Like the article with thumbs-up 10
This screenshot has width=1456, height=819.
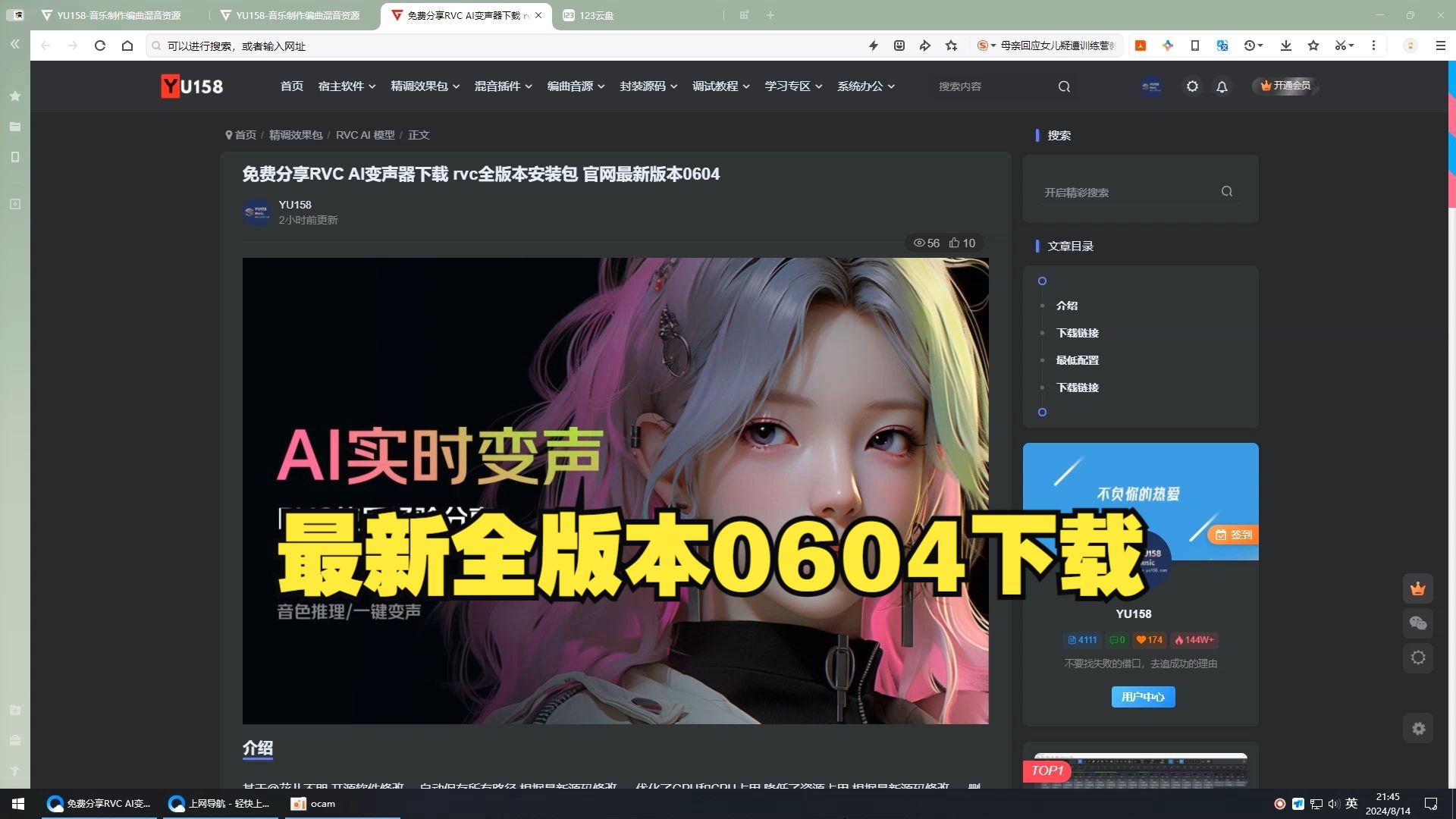[x=962, y=243]
